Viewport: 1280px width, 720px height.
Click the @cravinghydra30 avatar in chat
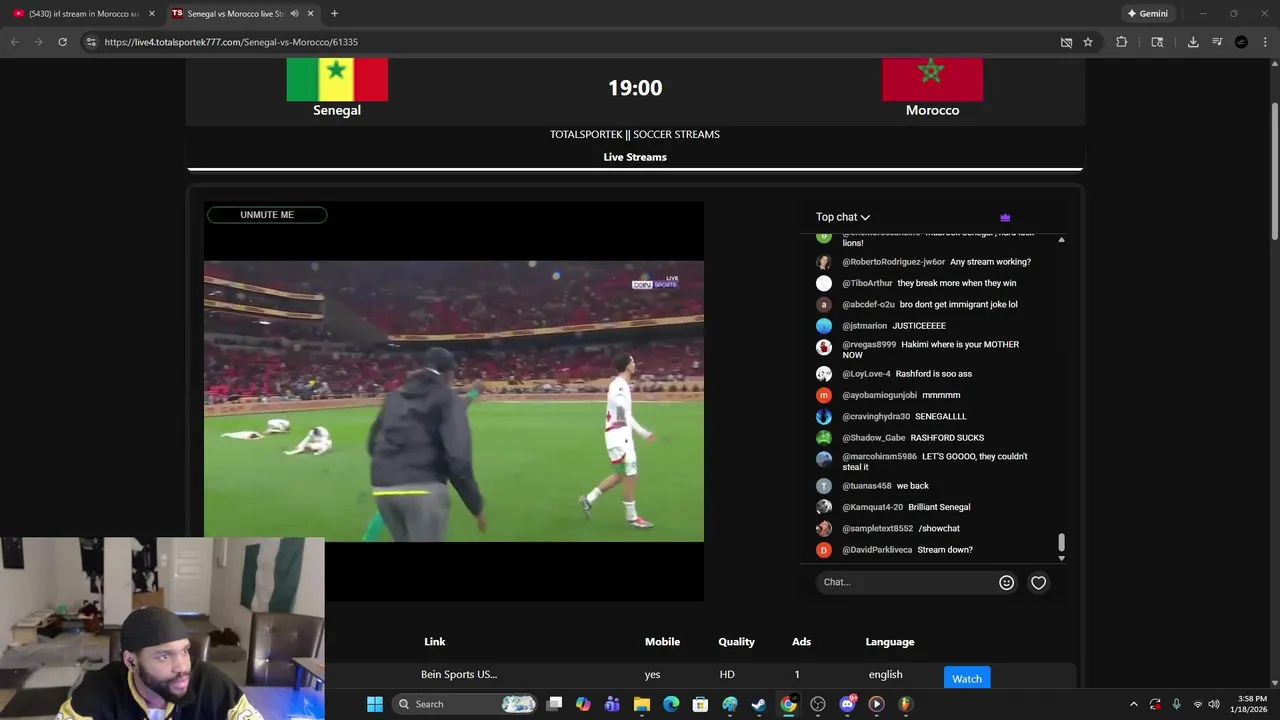tap(824, 416)
